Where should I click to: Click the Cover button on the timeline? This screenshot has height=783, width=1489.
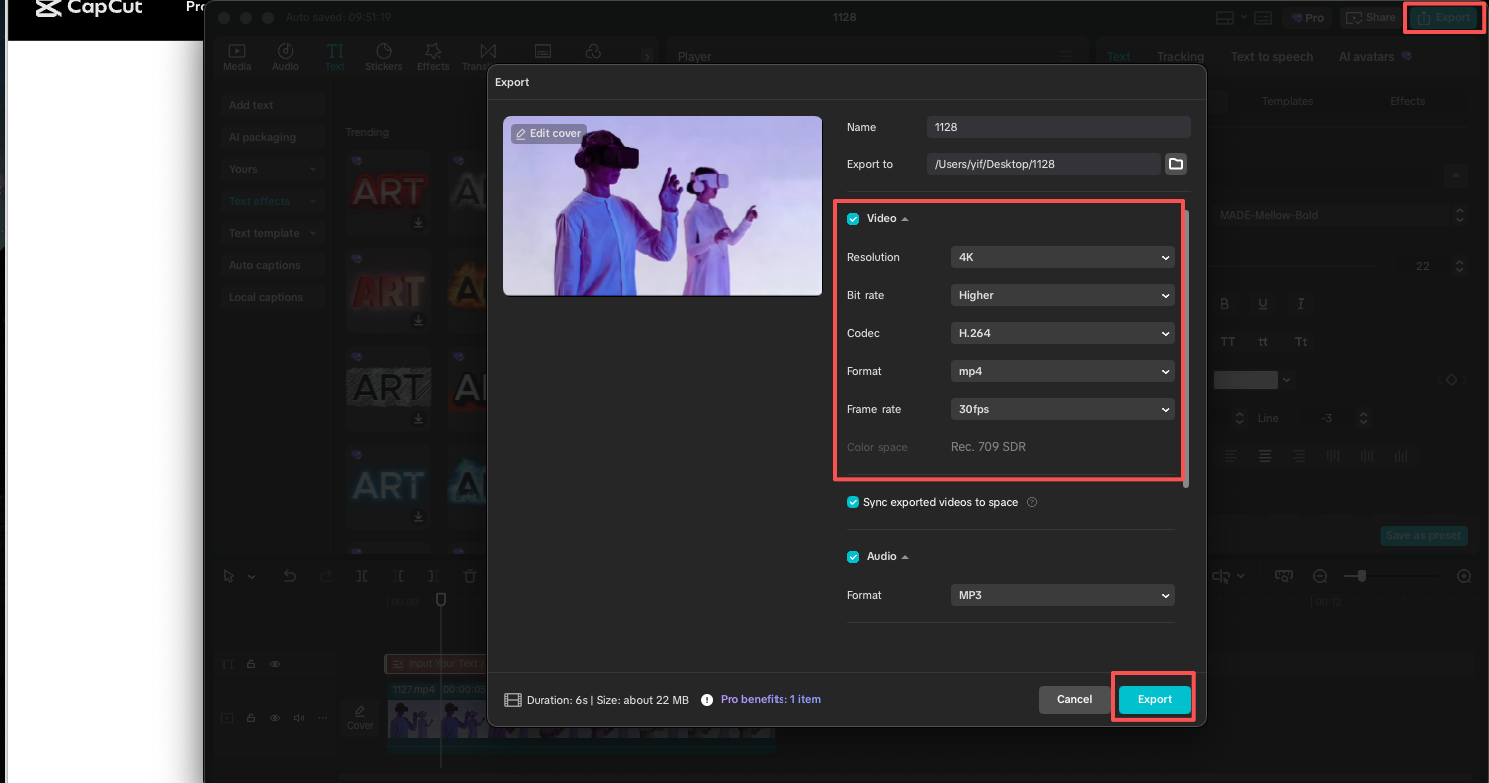click(x=360, y=717)
